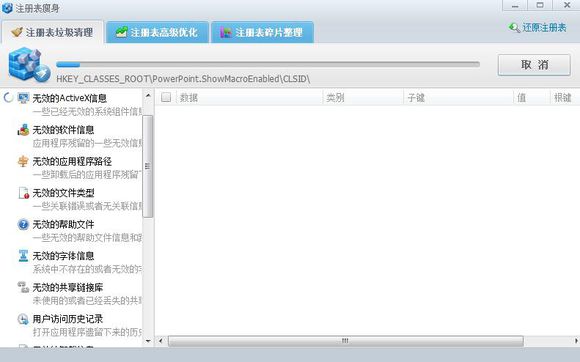Click the 取消 button
The width and height of the screenshot is (580, 362).
coord(534,65)
